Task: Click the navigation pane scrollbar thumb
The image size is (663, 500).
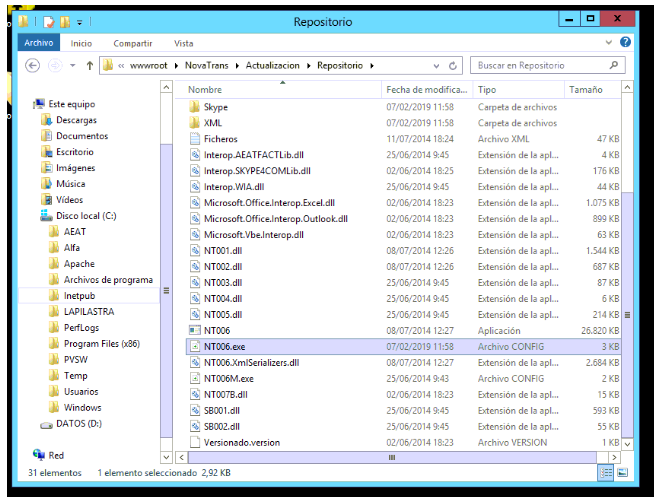Action: click(167, 291)
